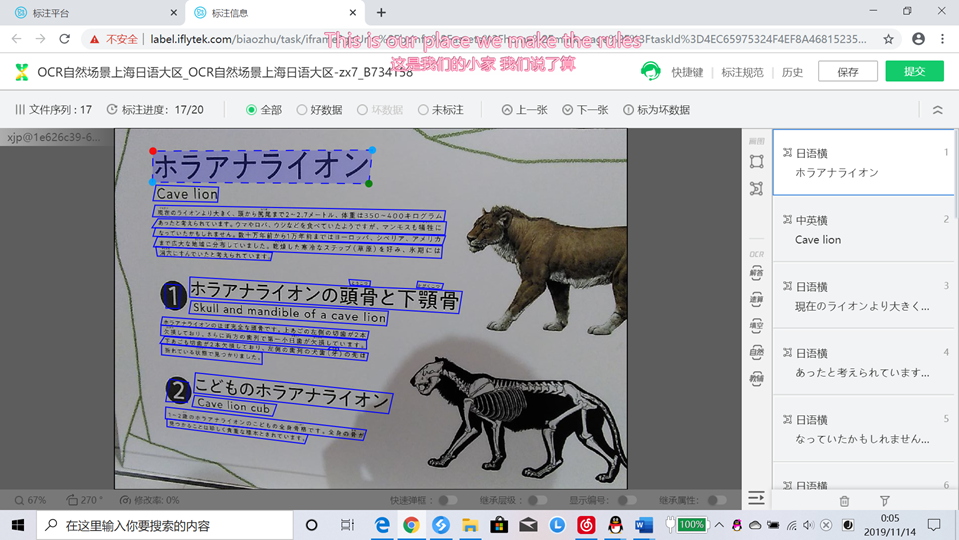Select the rectangle drawing tool icon

click(756, 162)
